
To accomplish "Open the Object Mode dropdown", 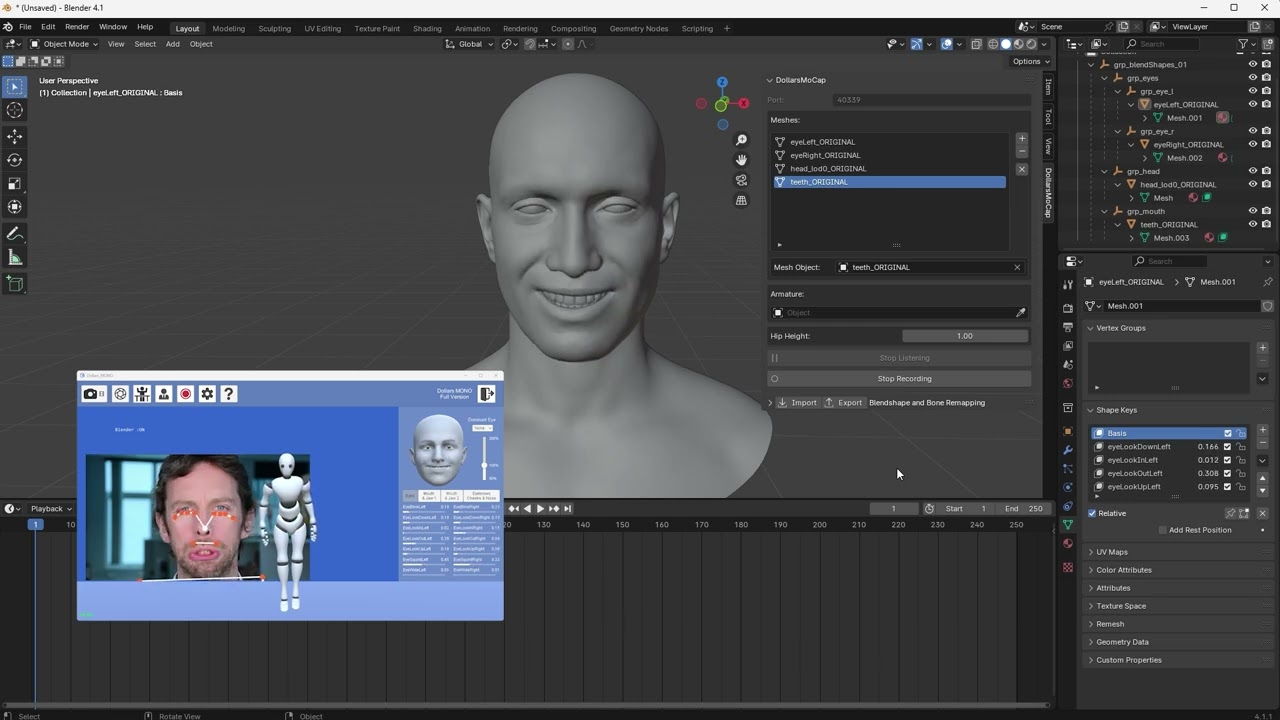I will pyautogui.click(x=64, y=44).
